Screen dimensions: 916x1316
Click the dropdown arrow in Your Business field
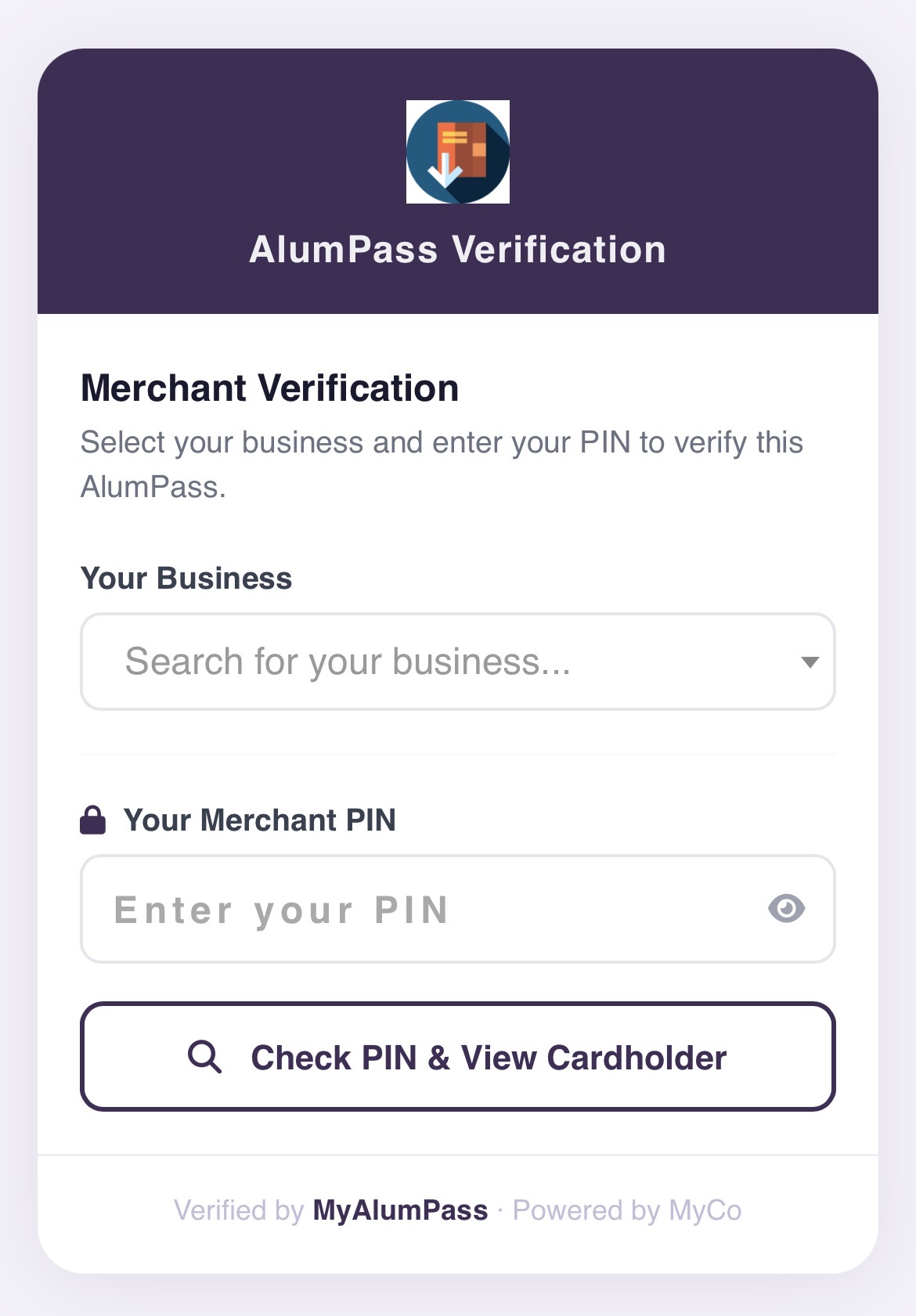(x=809, y=662)
